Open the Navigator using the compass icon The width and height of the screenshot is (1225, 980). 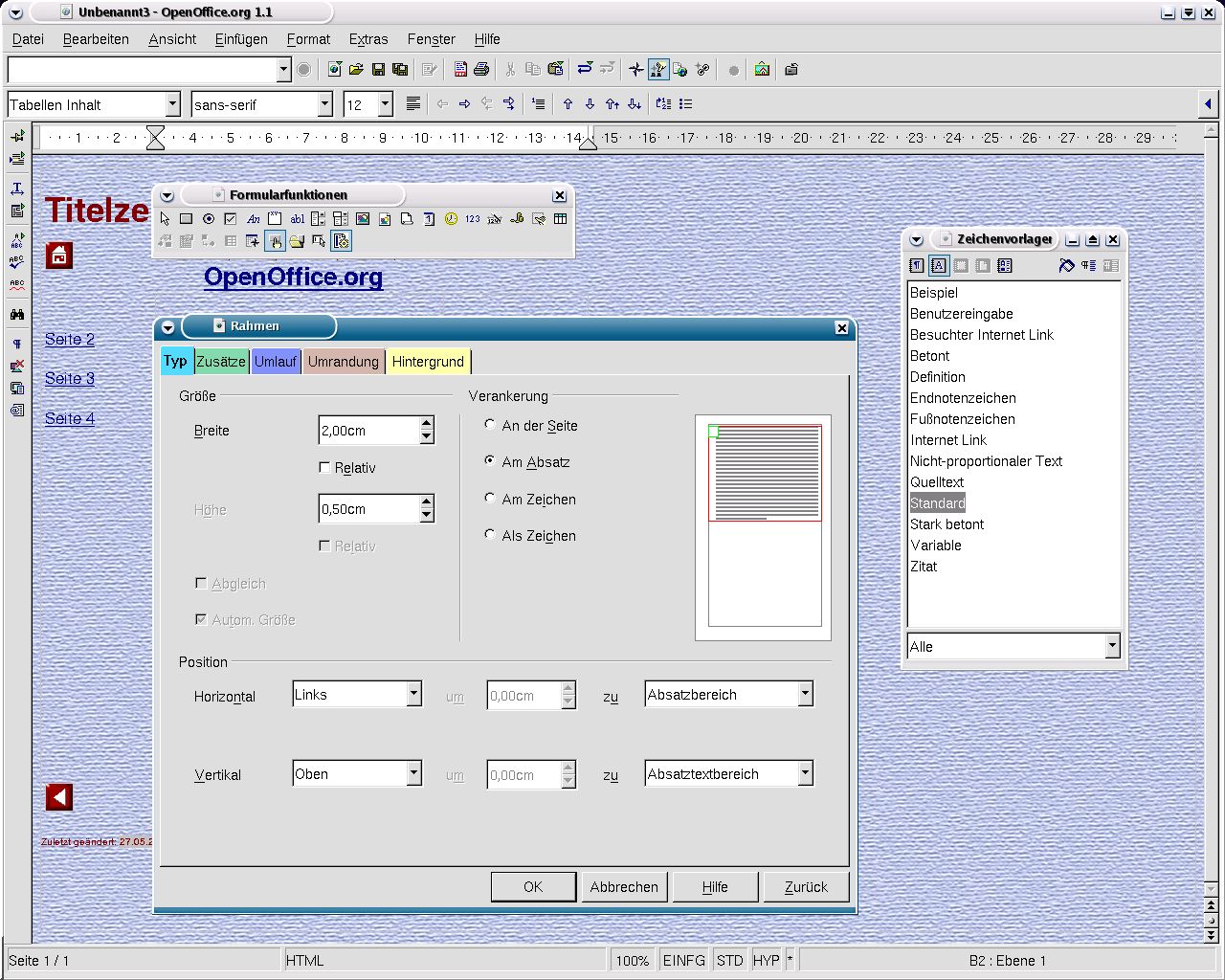click(x=635, y=69)
